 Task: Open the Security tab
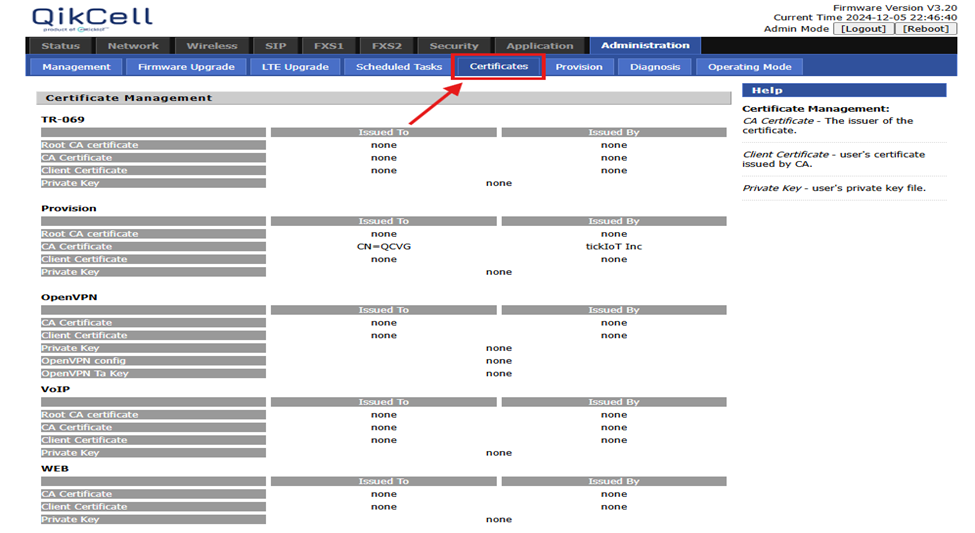pos(454,46)
